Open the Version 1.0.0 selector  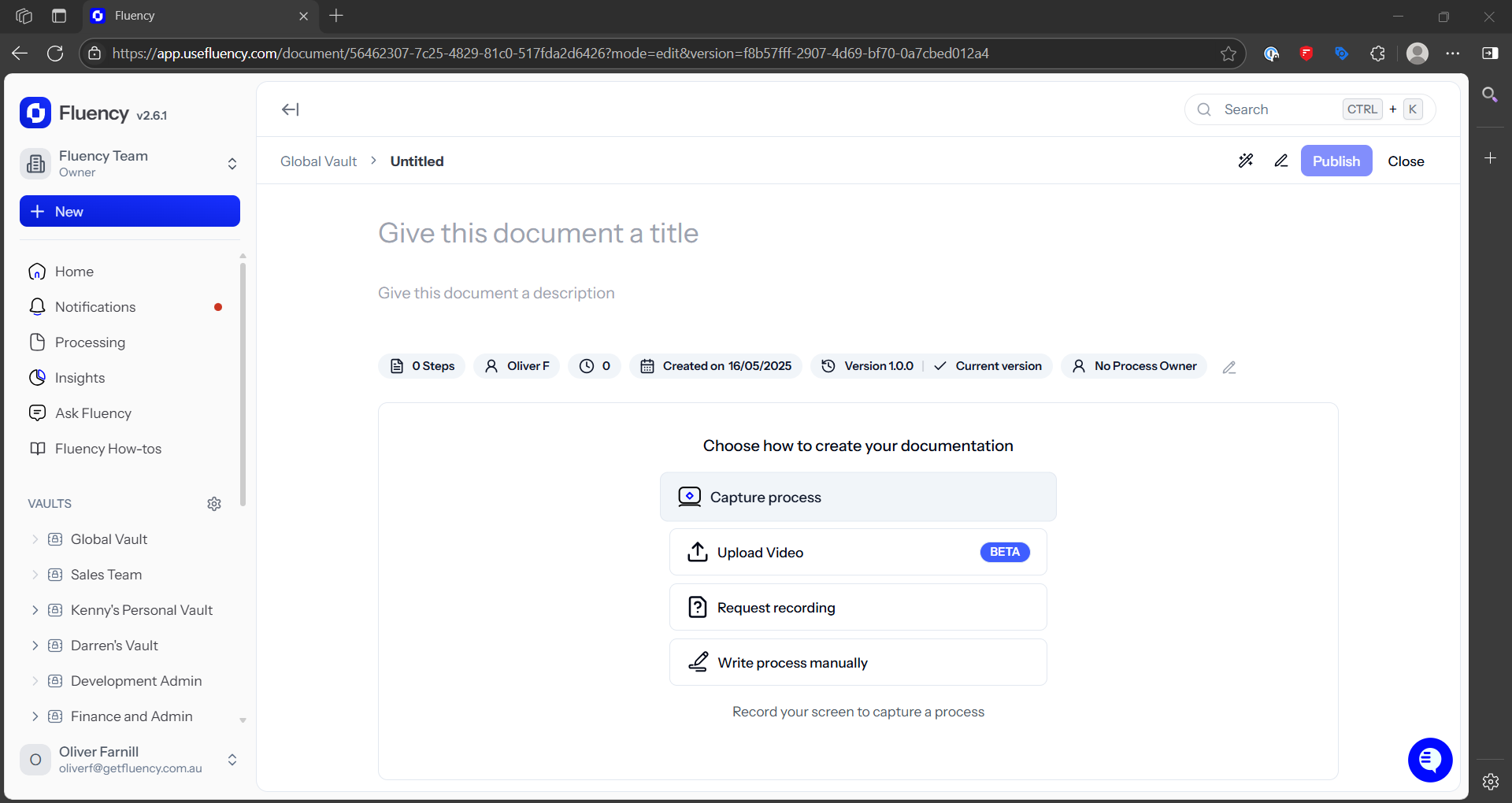tap(867, 366)
